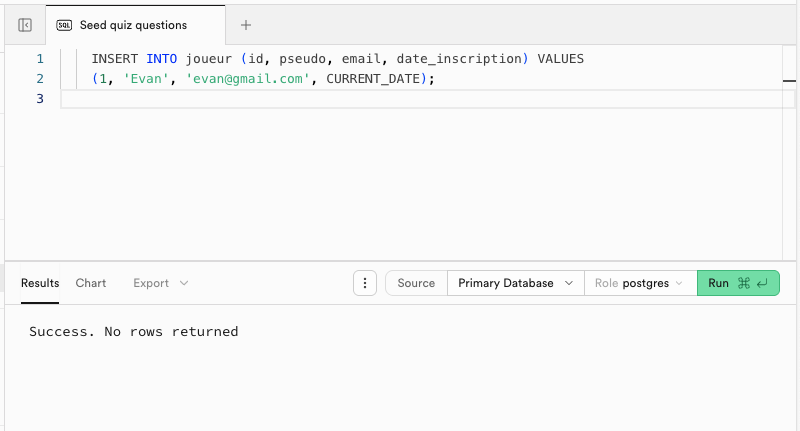This screenshot has height=431, width=800.
Task: Run the SQL query
Action: pyautogui.click(x=737, y=283)
